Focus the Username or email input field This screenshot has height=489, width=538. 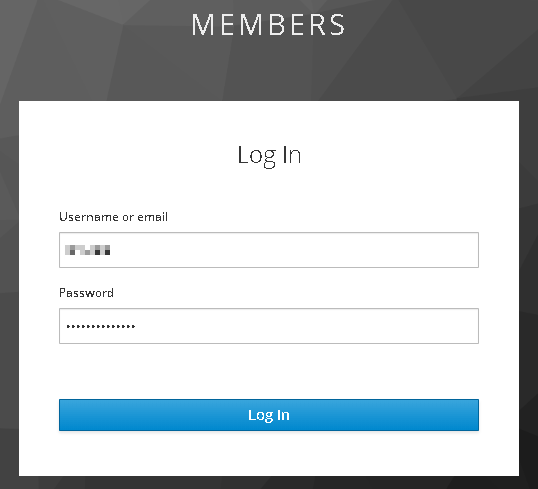coord(269,250)
